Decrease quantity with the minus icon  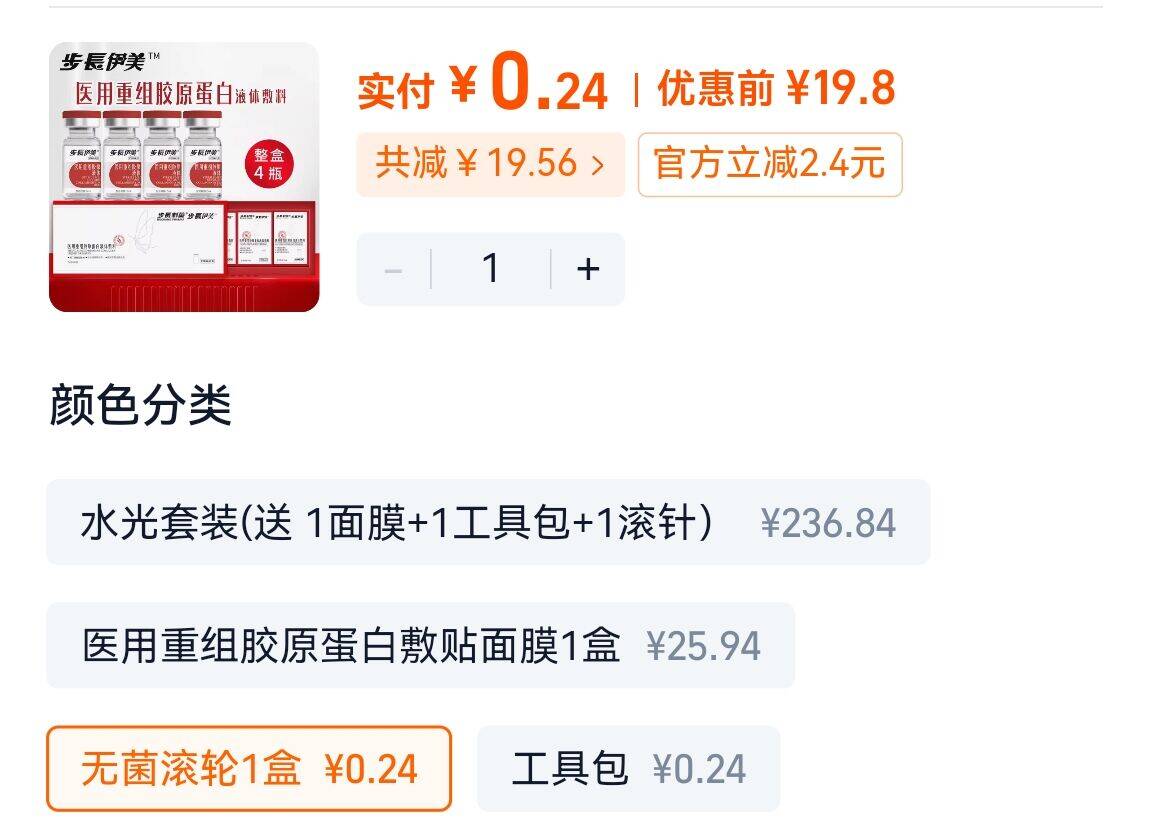393,270
